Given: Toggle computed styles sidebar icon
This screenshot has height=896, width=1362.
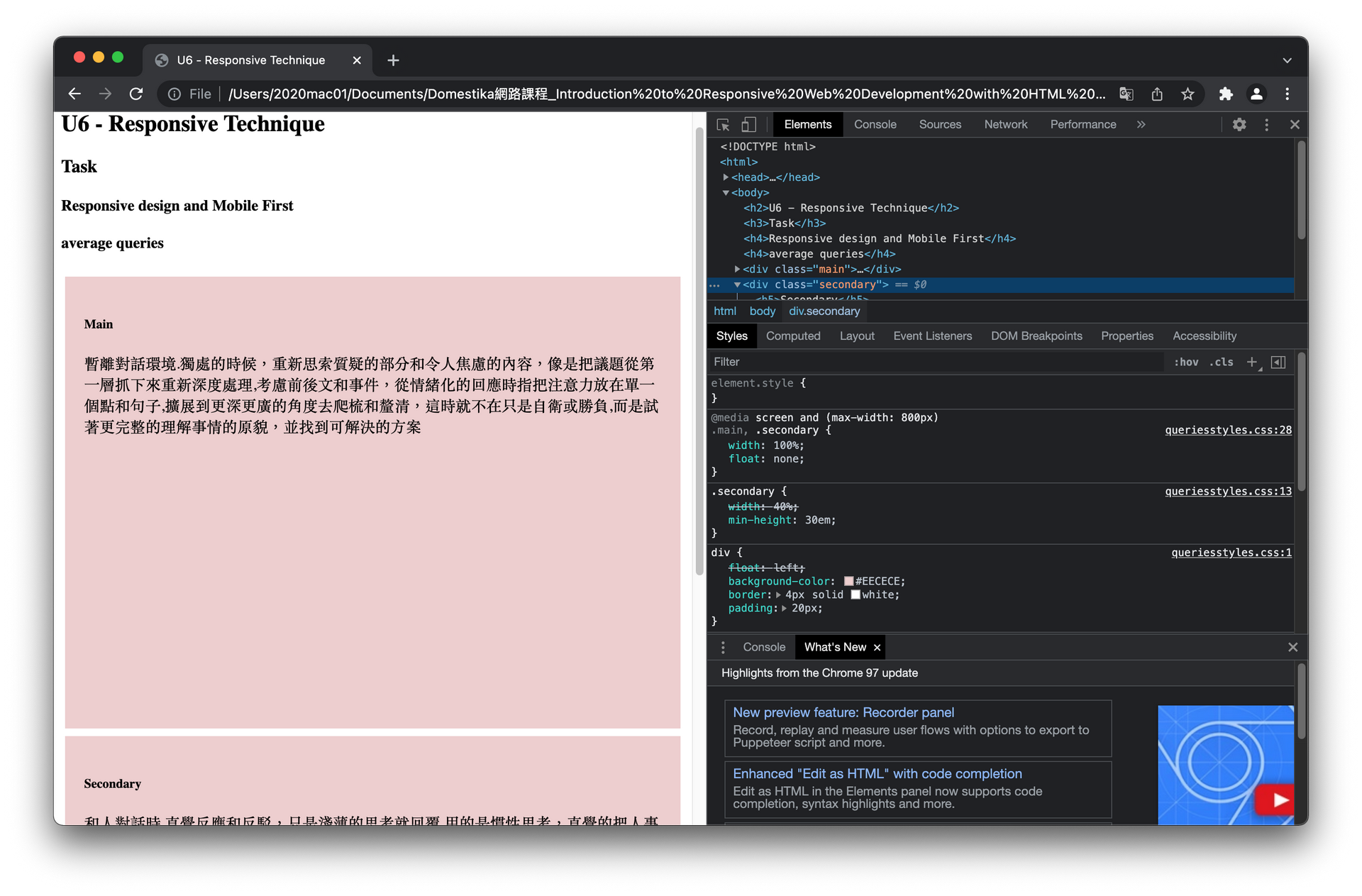Looking at the screenshot, I should pyautogui.click(x=1278, y=363).
